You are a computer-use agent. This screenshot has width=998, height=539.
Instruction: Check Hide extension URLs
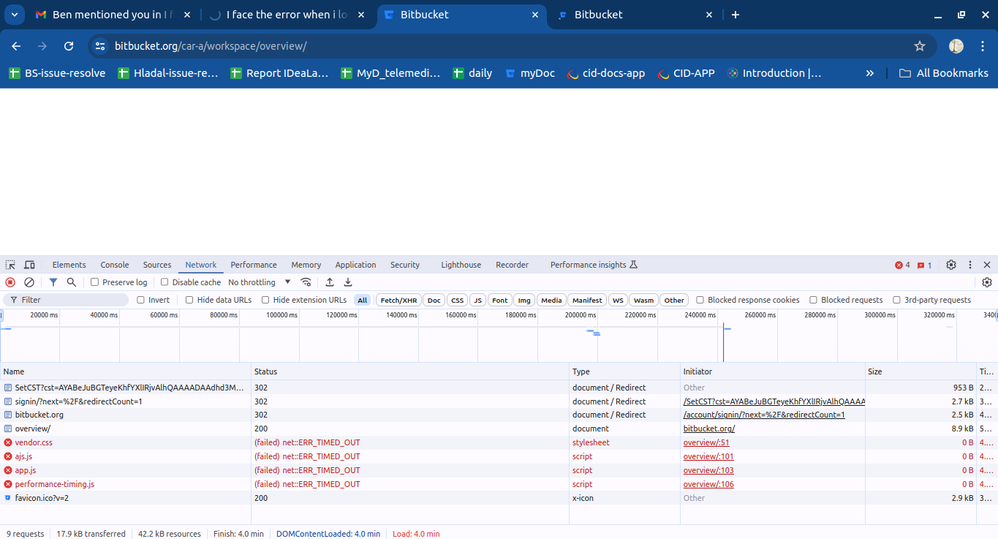pyautogui.click(x=265, y=300)
